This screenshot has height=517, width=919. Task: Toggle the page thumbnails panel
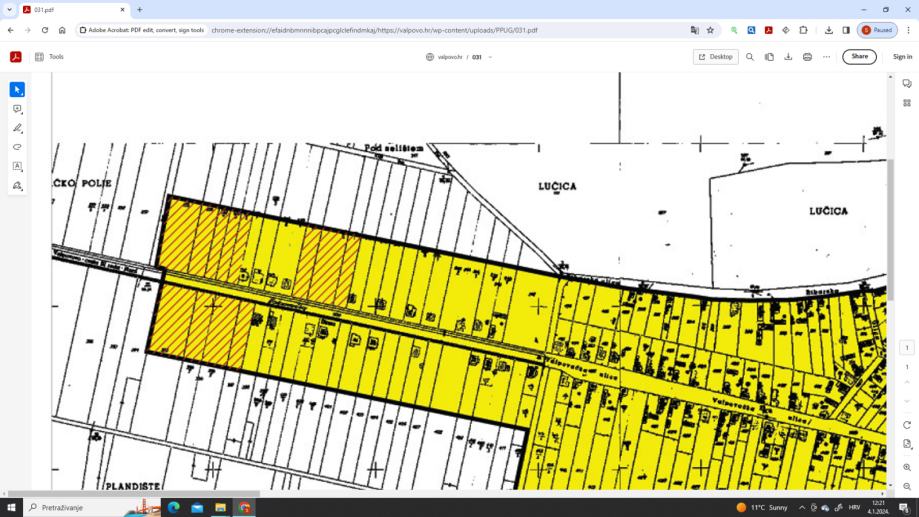(x=907, y=103)
